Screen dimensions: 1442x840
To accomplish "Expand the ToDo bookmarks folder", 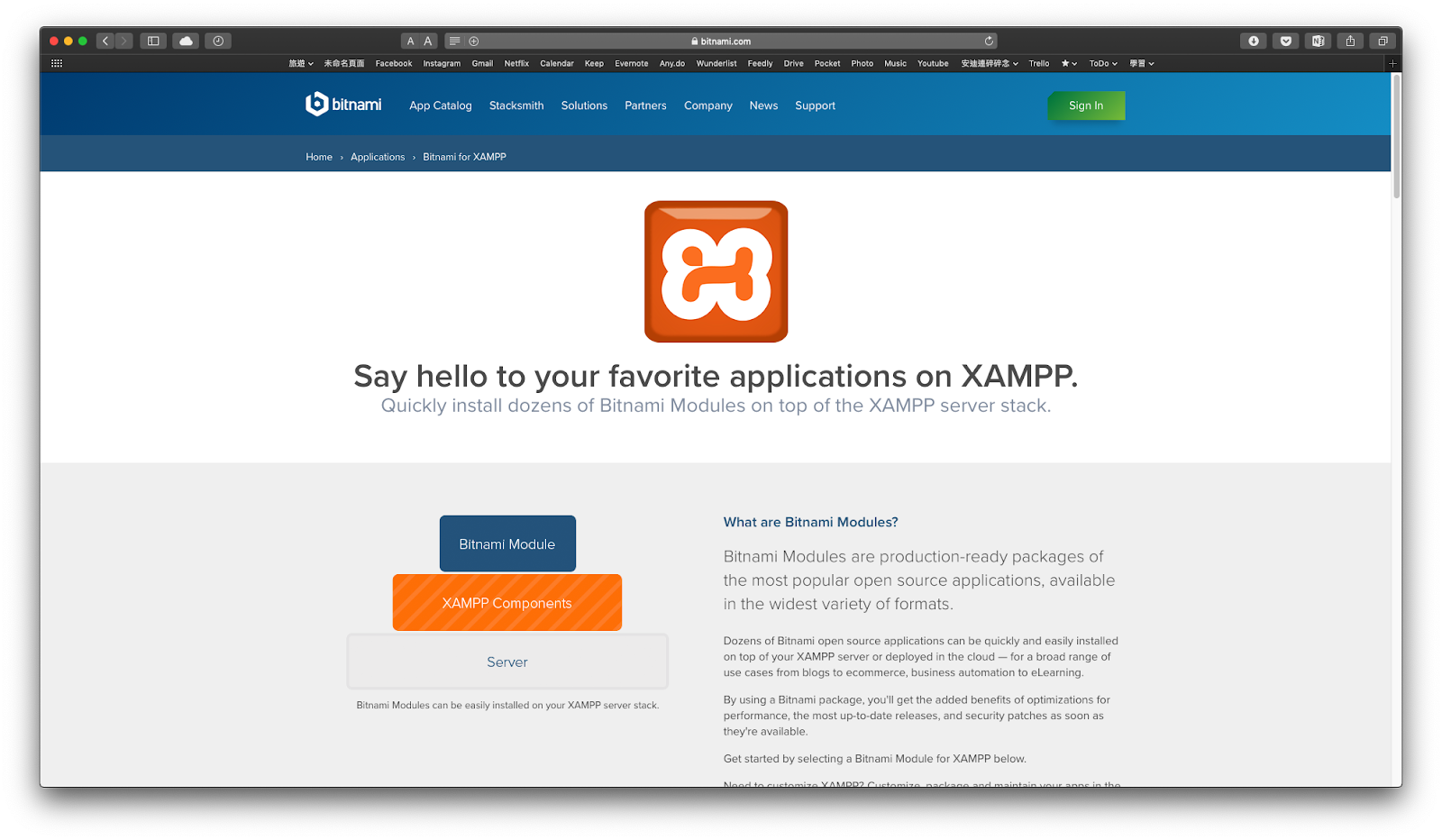I will coord(1103,63).
